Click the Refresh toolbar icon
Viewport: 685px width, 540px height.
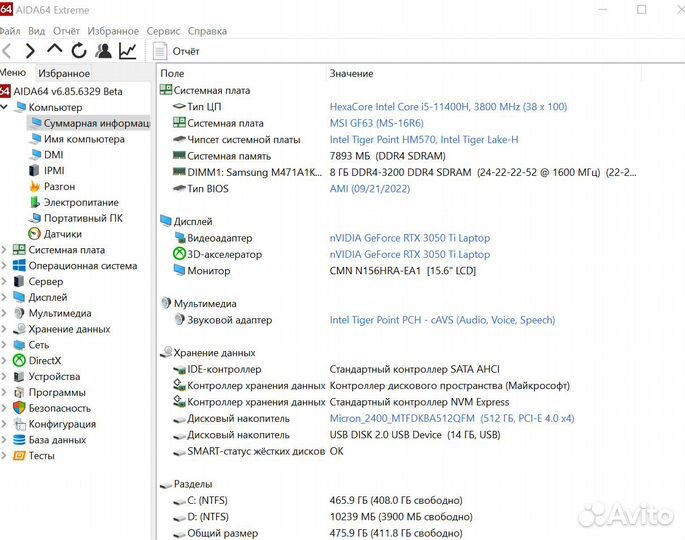point(79,51)
